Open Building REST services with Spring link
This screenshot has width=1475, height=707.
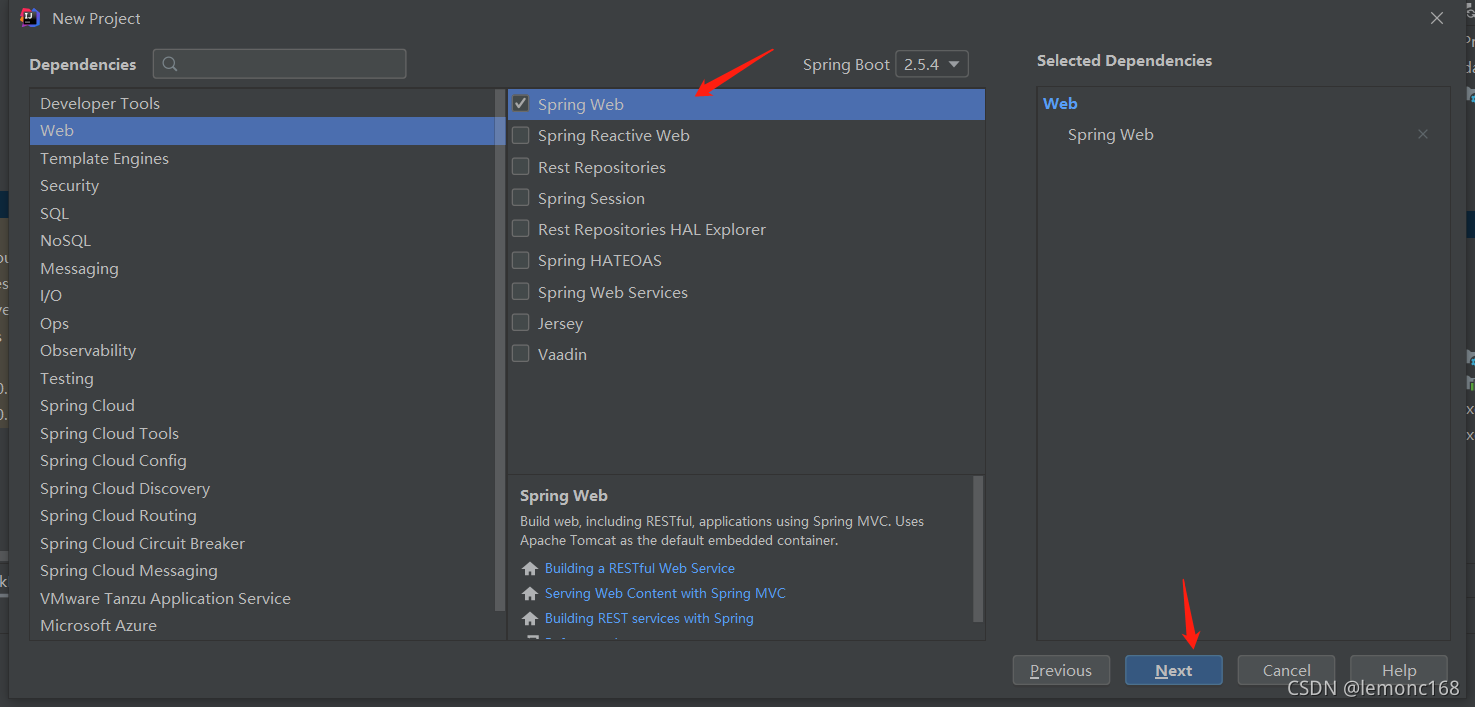pos(649,618)
